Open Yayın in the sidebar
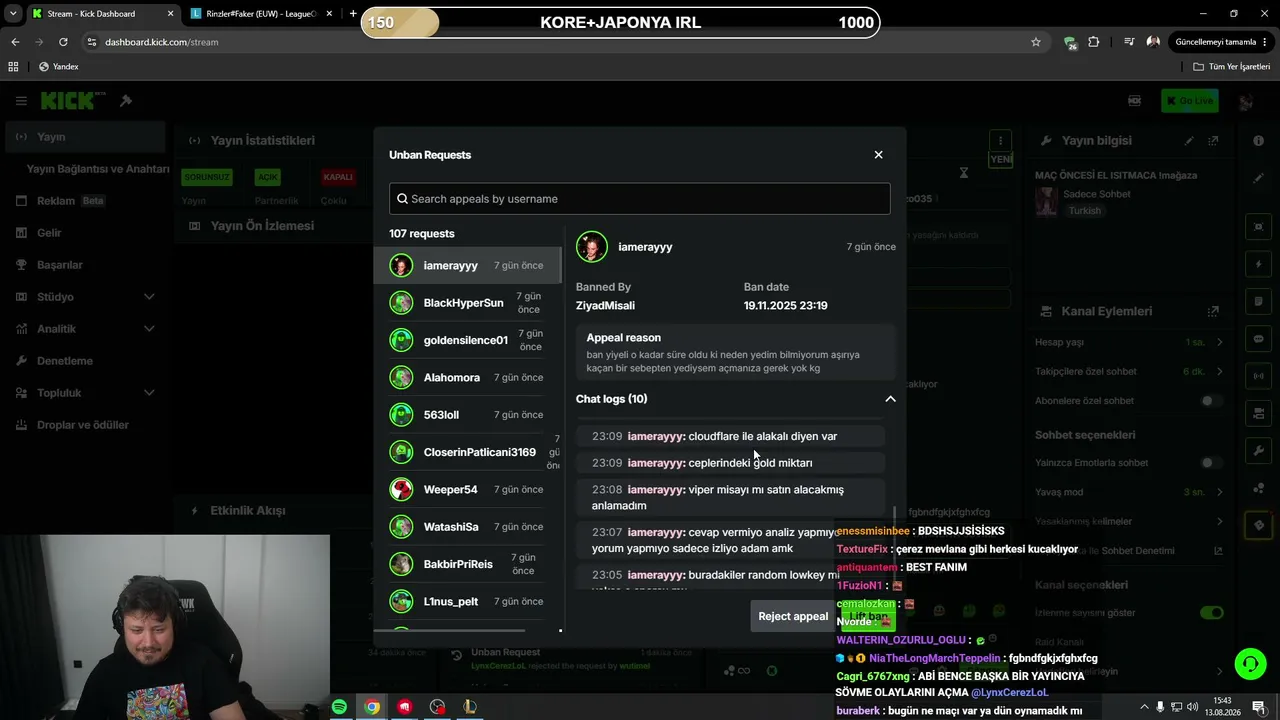1280x720 pixels. coord(84,137)
